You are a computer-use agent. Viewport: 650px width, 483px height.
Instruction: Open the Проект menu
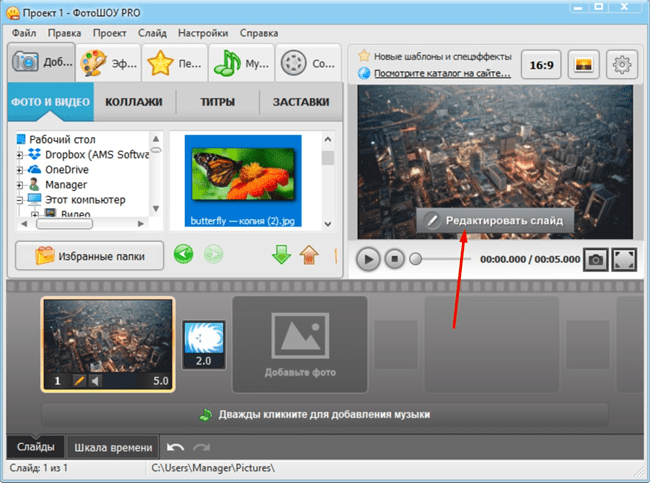pos(109,33)
